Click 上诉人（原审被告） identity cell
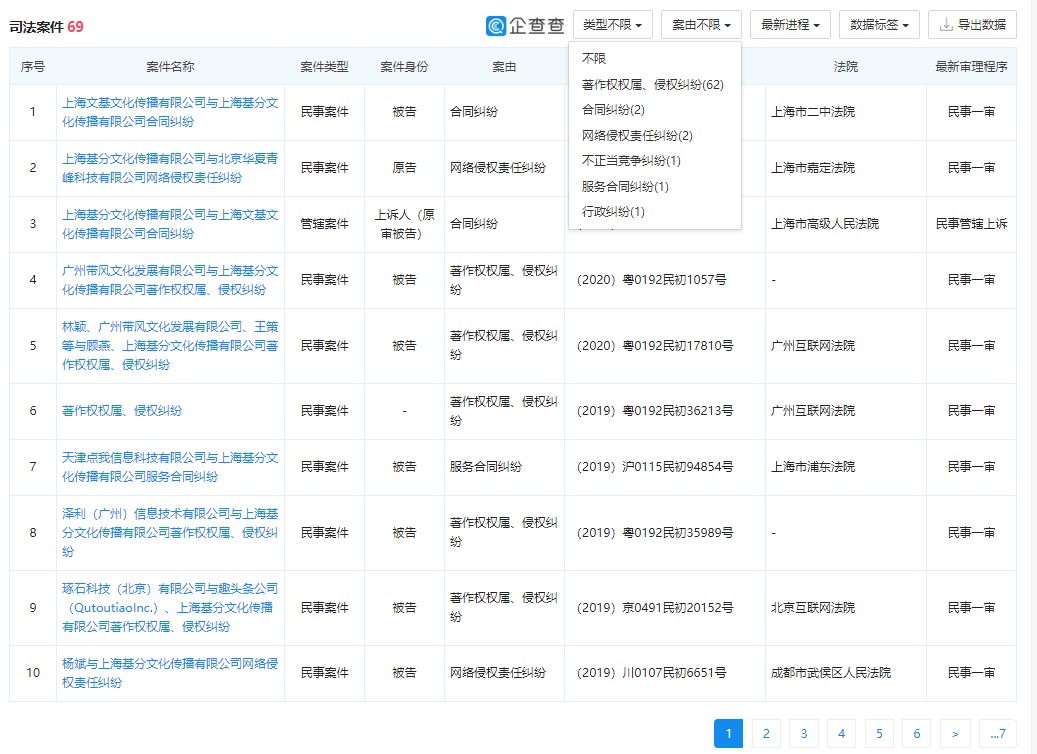Screen dimensions: 1037x754 pos(404,224)
